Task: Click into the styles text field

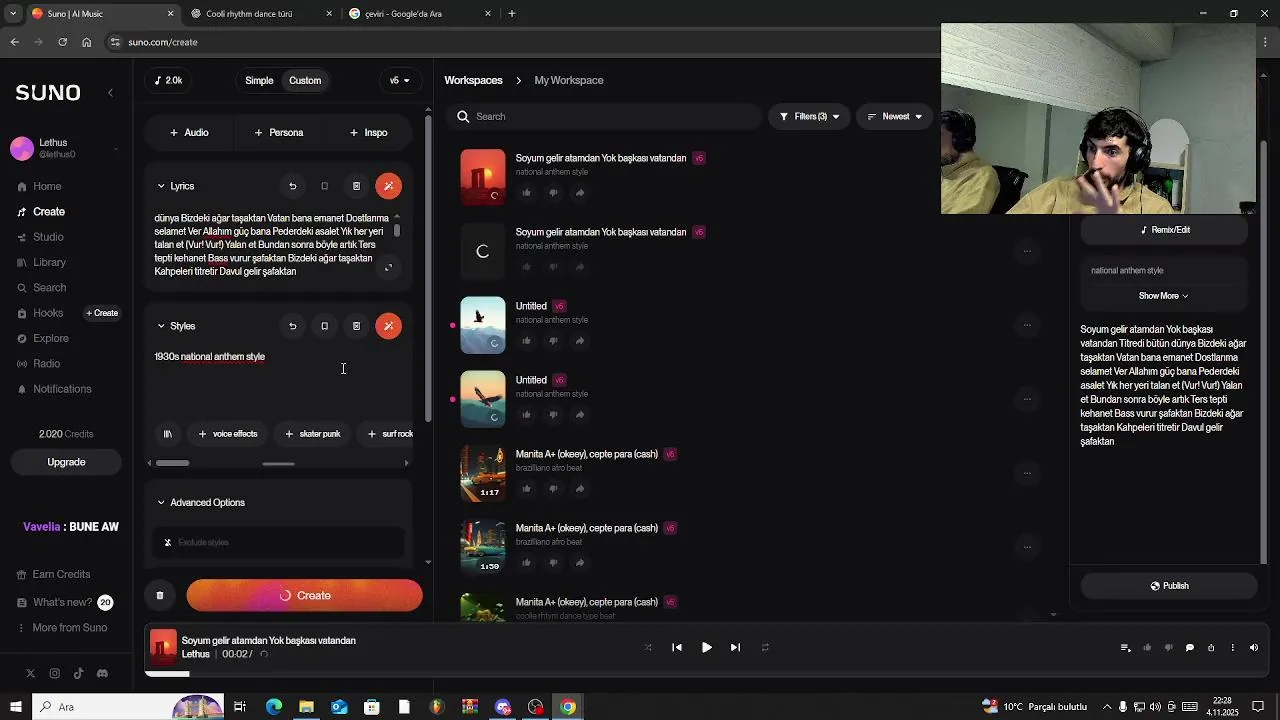Action: [x=278, y=380]
